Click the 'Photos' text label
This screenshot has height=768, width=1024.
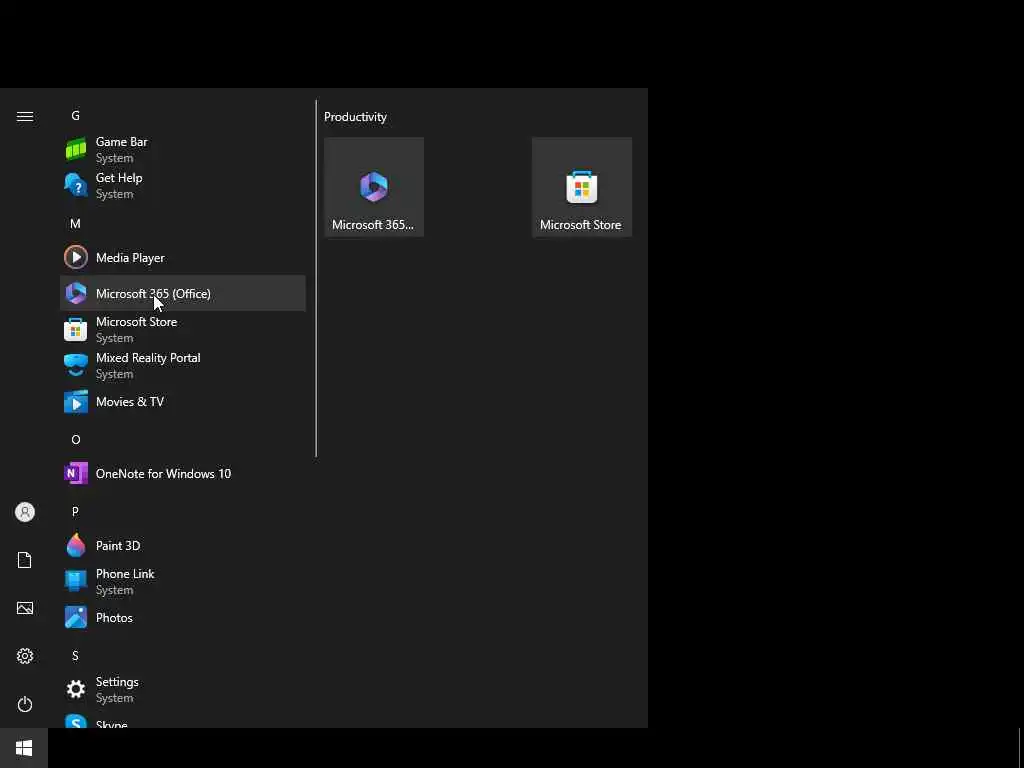click(x=114, y=618)
